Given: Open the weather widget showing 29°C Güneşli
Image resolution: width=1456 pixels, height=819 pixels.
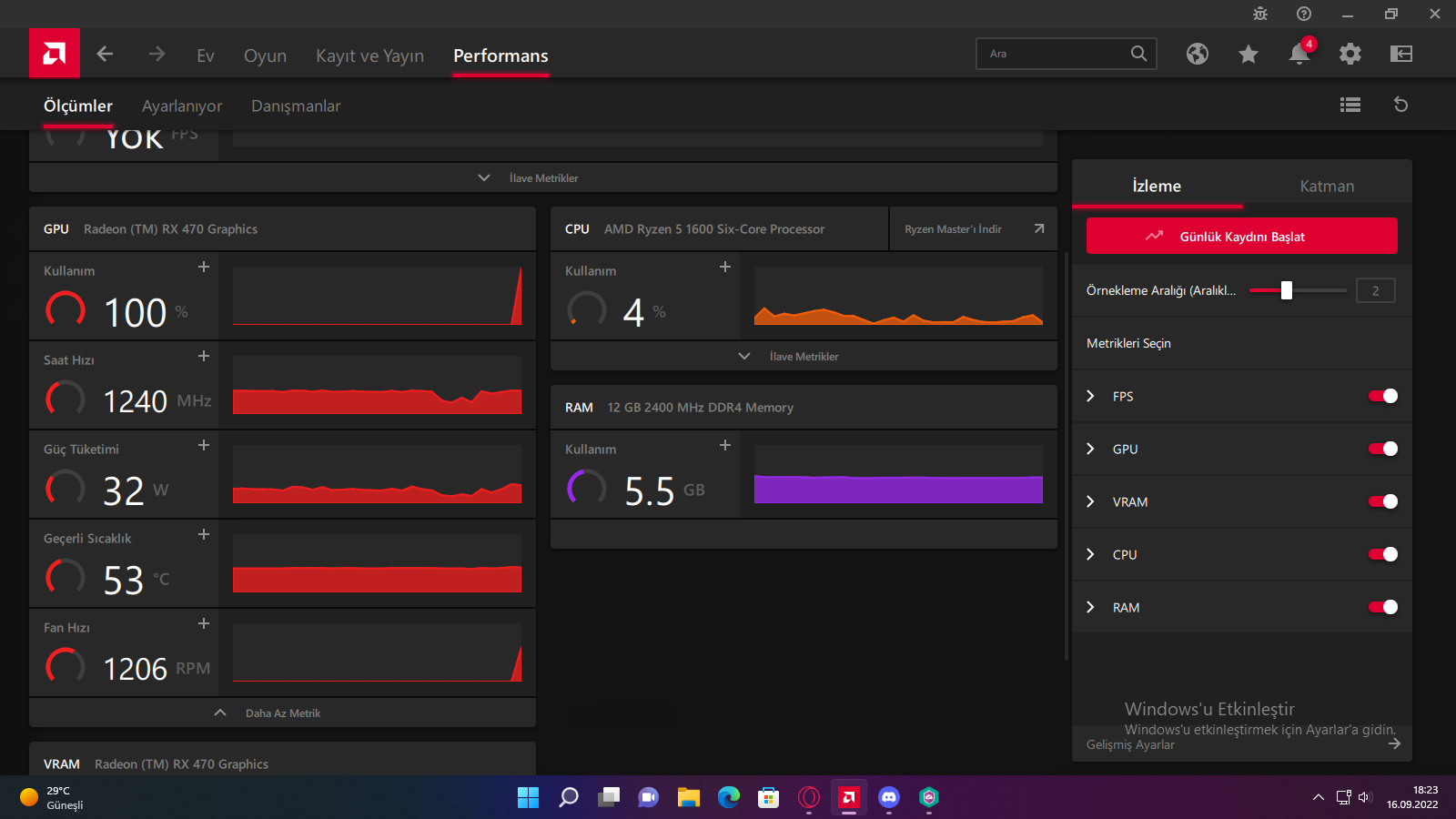Looking at the screenshot, I should coord(53,798).
